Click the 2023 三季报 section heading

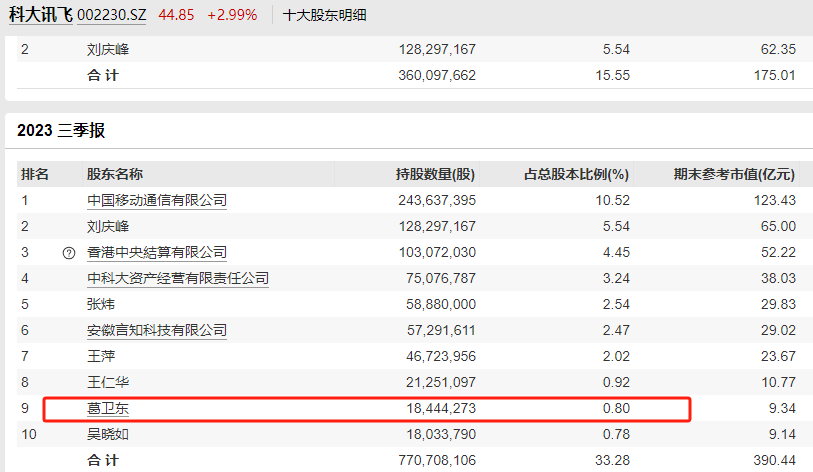(61, 130)
